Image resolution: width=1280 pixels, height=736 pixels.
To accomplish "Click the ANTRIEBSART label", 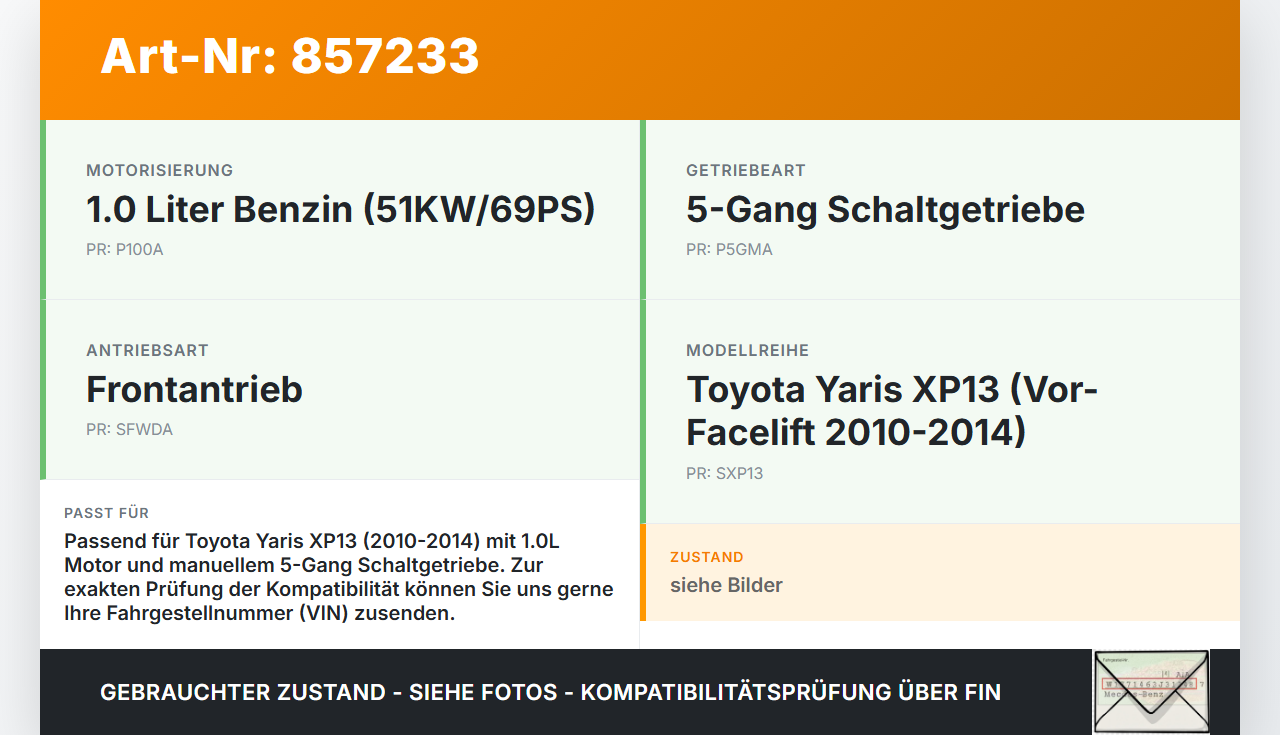I will [148, 350].
